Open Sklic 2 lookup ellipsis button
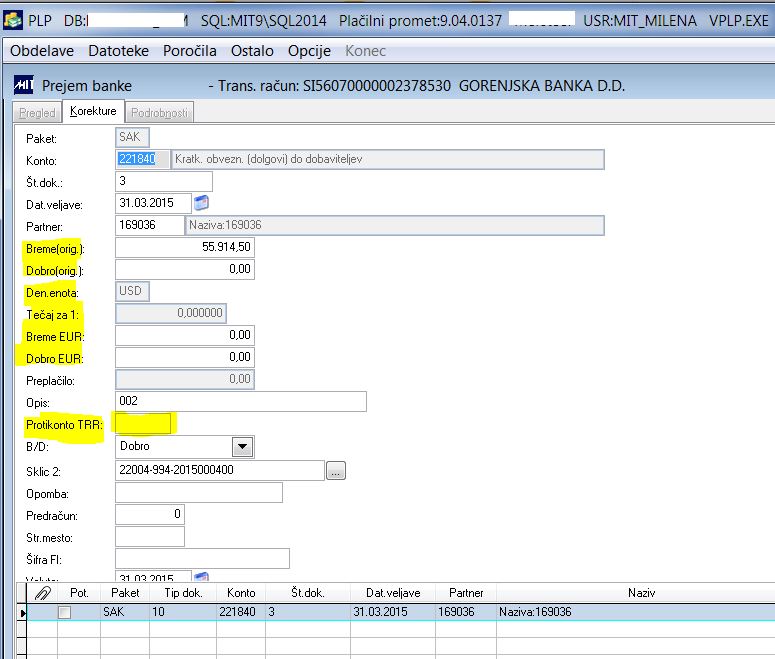 tap(336, 471)
